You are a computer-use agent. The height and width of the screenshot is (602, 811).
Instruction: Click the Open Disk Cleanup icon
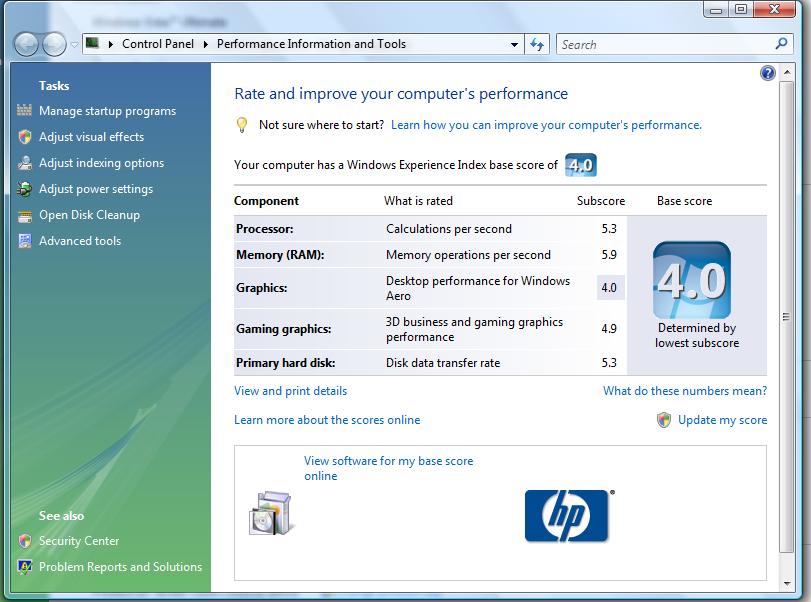24,216
